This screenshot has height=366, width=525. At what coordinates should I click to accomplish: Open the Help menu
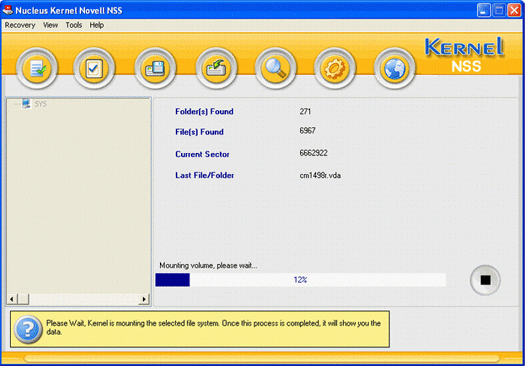pos(96,25)
